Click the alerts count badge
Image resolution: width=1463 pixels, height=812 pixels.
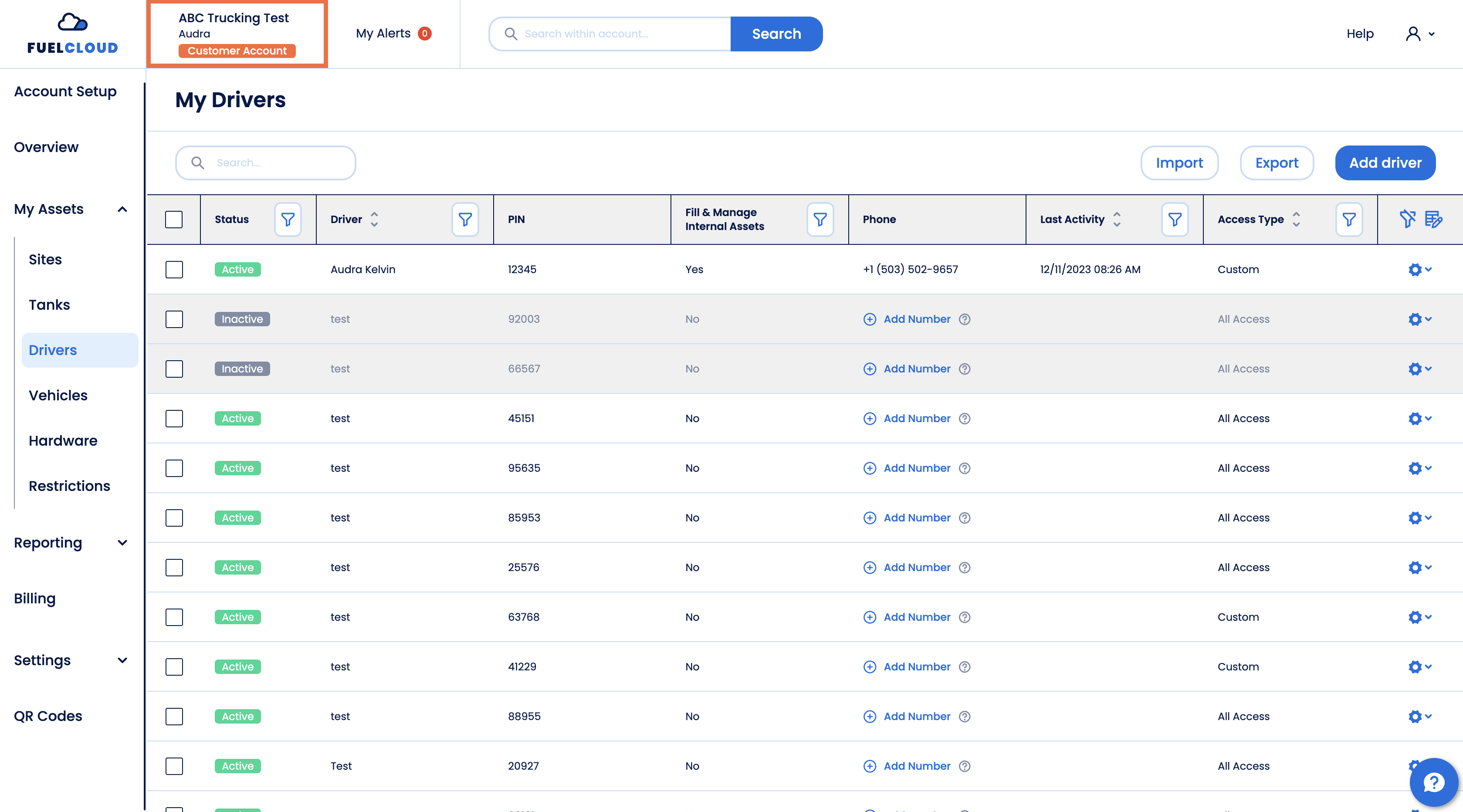point(424,34)
